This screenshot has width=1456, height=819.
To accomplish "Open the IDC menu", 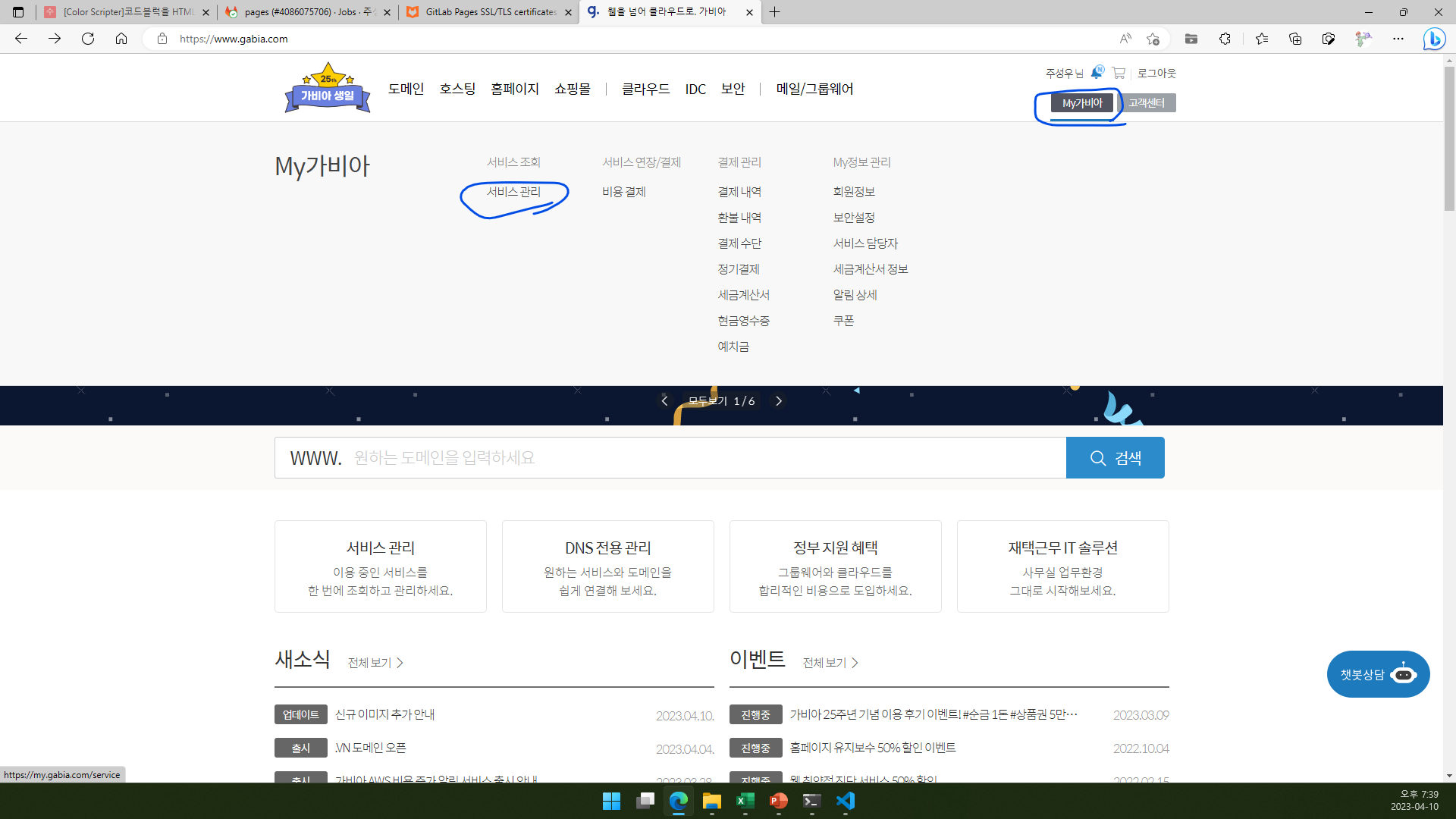I will tap(695, 89).
